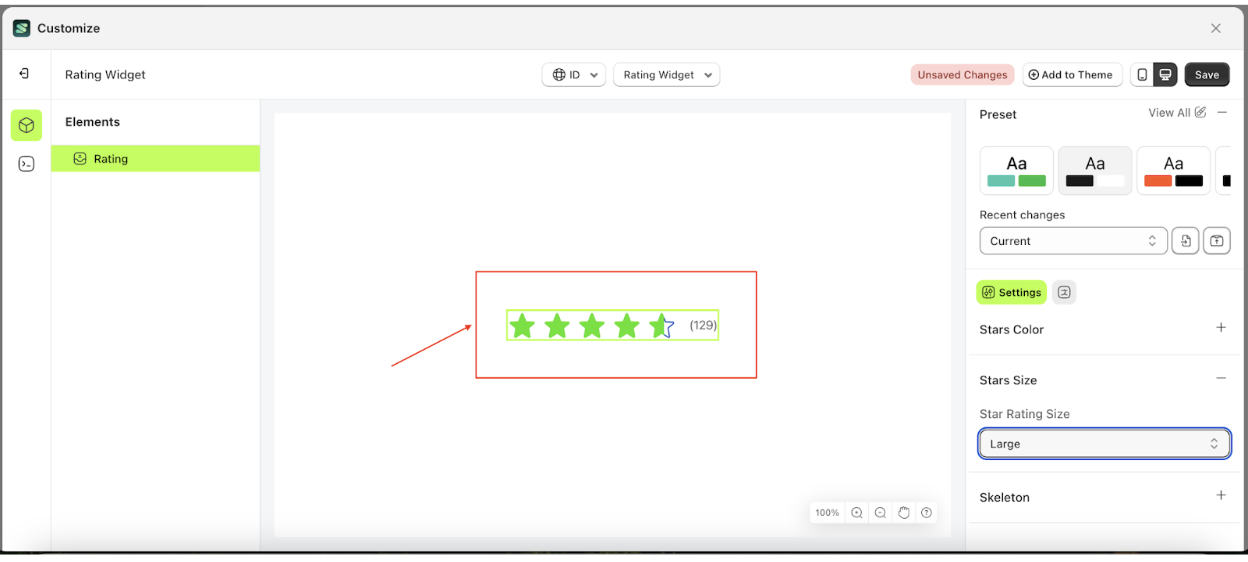Click the edit pencil icon next to View All
The height and width of the screenshot is (562, 1248).
coord(1200,113)
